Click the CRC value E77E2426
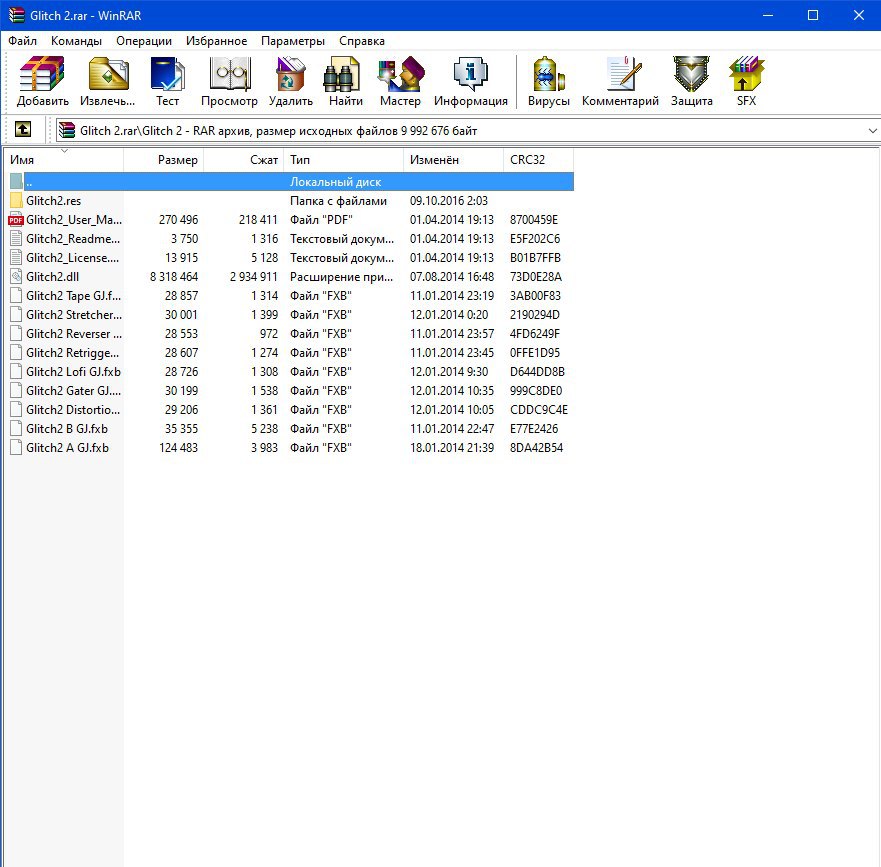881x867 pixels. pyautogui.click(x=534, y=429)
